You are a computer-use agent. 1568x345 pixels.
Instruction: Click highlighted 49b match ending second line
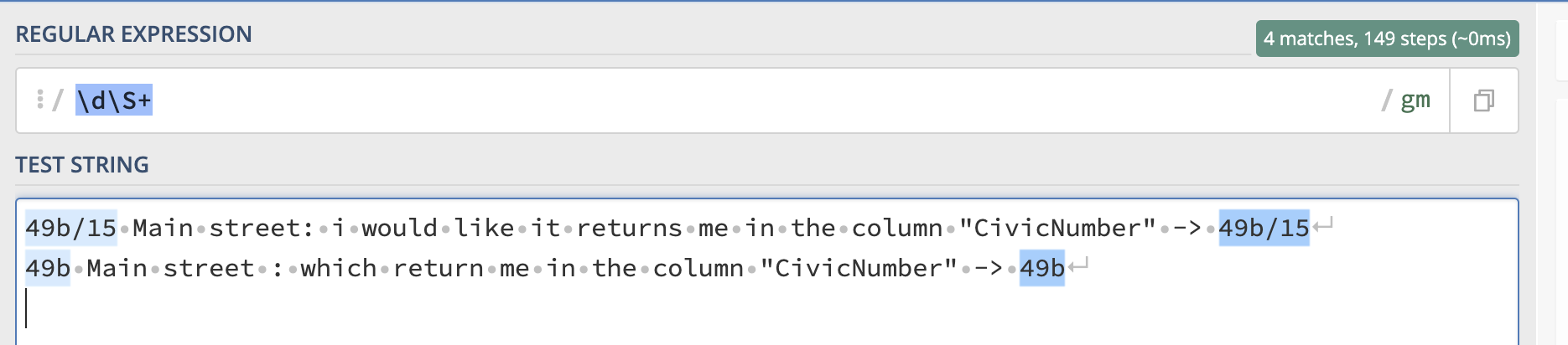1041,268
